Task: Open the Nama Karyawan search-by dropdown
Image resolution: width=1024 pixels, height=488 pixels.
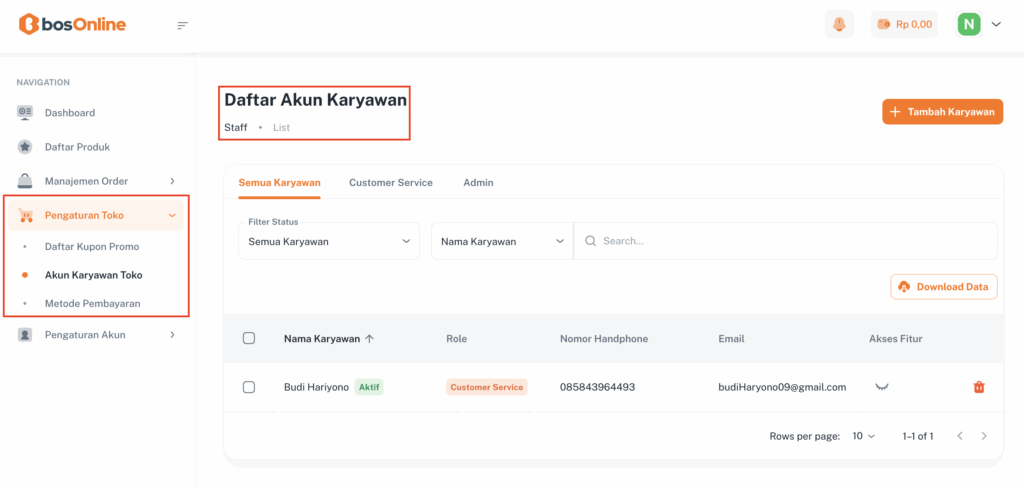Action: pos(502,241)
